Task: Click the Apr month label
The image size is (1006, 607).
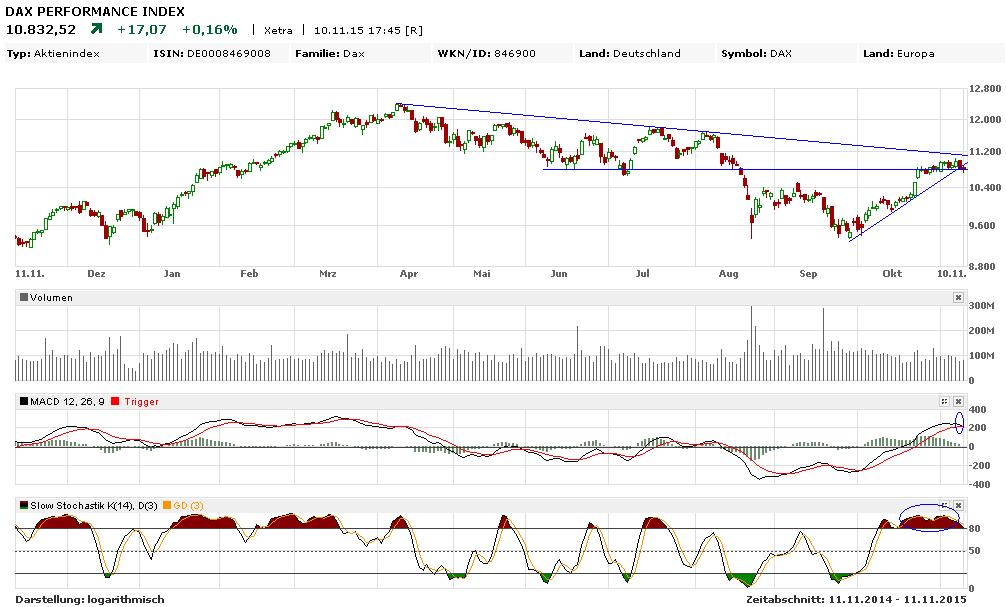Action: (x=409, y=273)
